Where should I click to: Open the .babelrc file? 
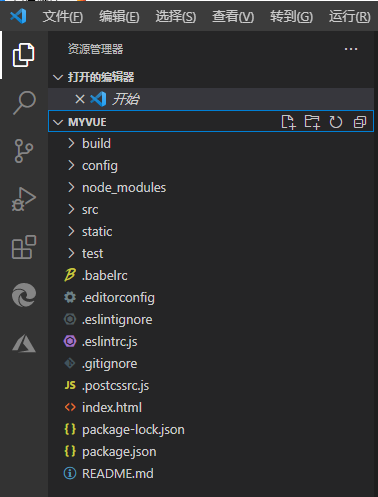211,275
